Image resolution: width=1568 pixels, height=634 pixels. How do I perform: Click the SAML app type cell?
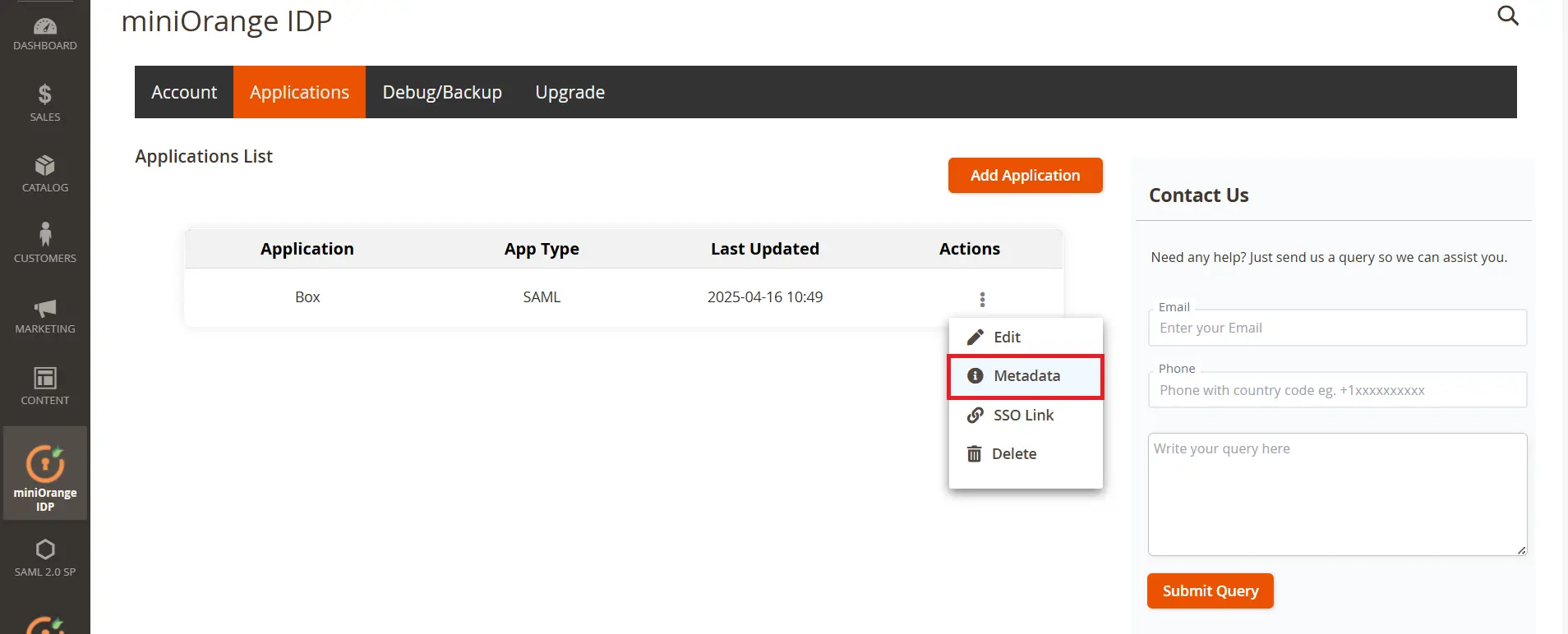point(542,297)
